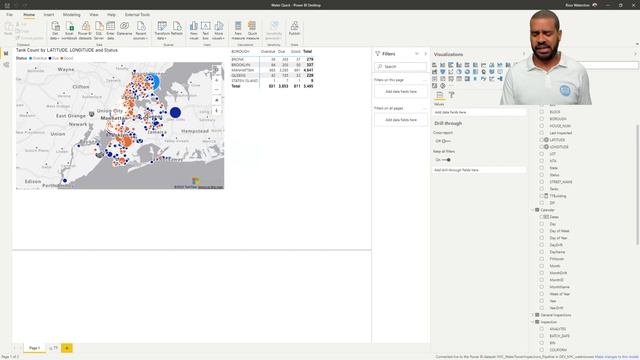This screenshot has width=640, height=360.
Task: Open Transform data in the ribbon
Action: pos(162,31)
